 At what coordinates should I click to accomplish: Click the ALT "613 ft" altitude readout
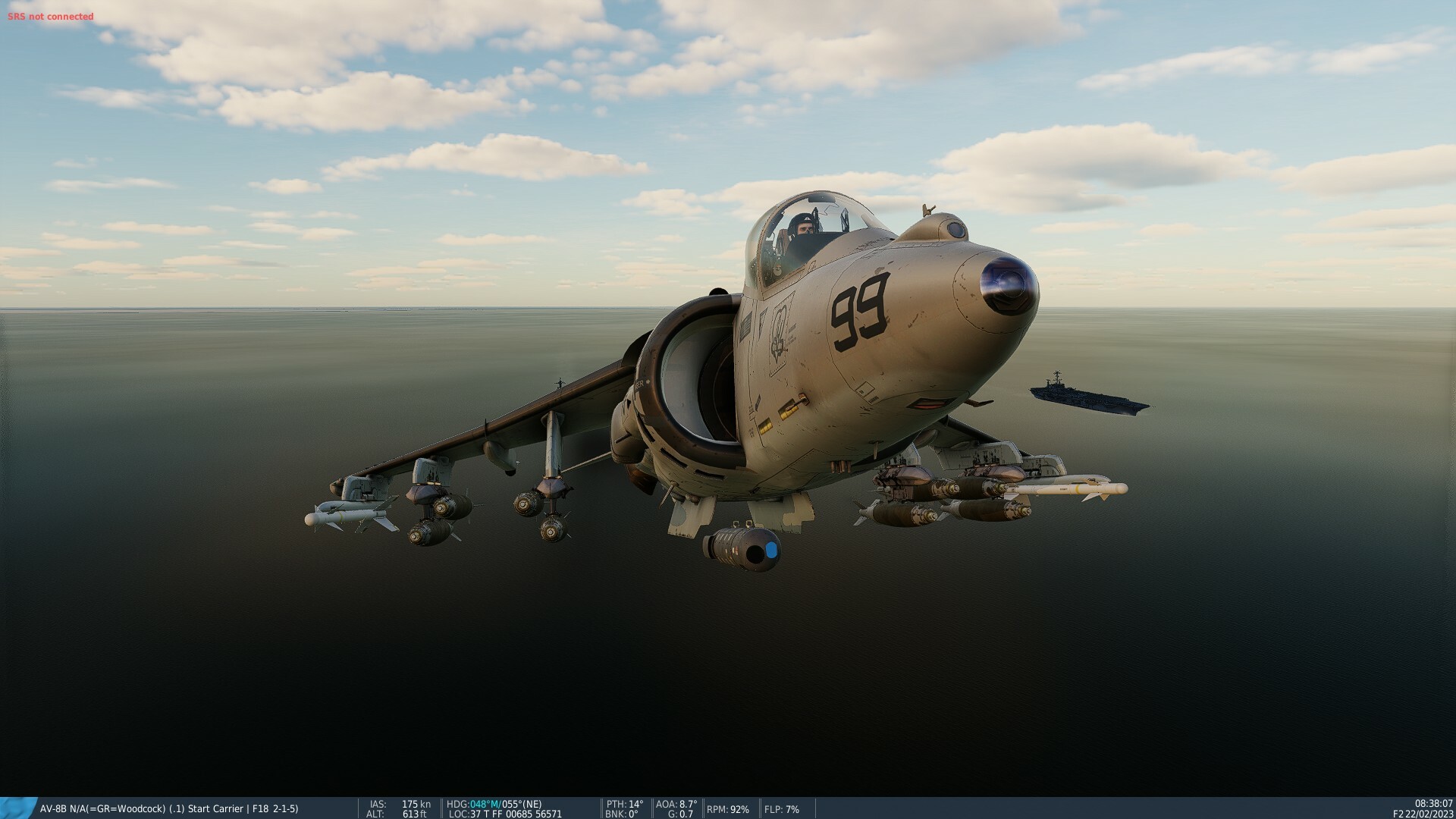click(414, 814)
